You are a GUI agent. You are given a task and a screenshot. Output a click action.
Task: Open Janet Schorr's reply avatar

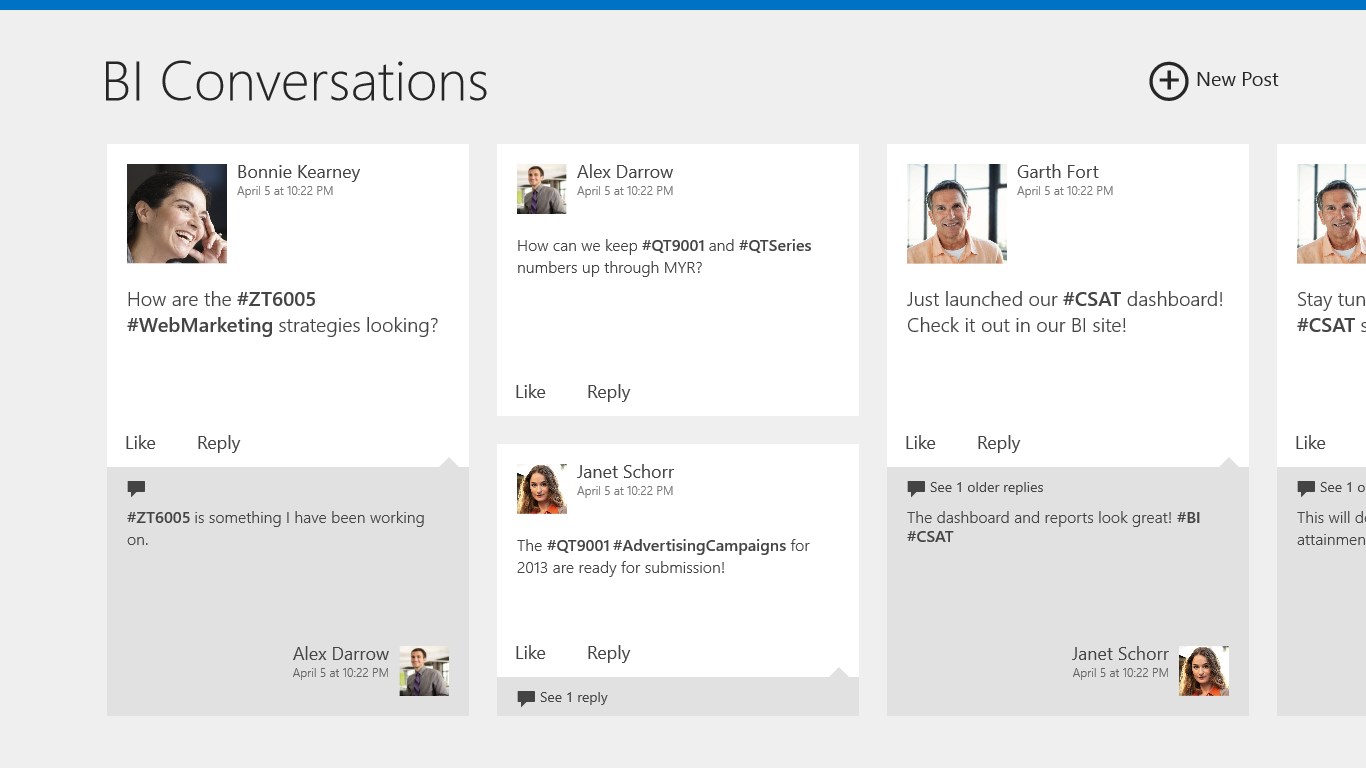click(x=1204, y=671)
